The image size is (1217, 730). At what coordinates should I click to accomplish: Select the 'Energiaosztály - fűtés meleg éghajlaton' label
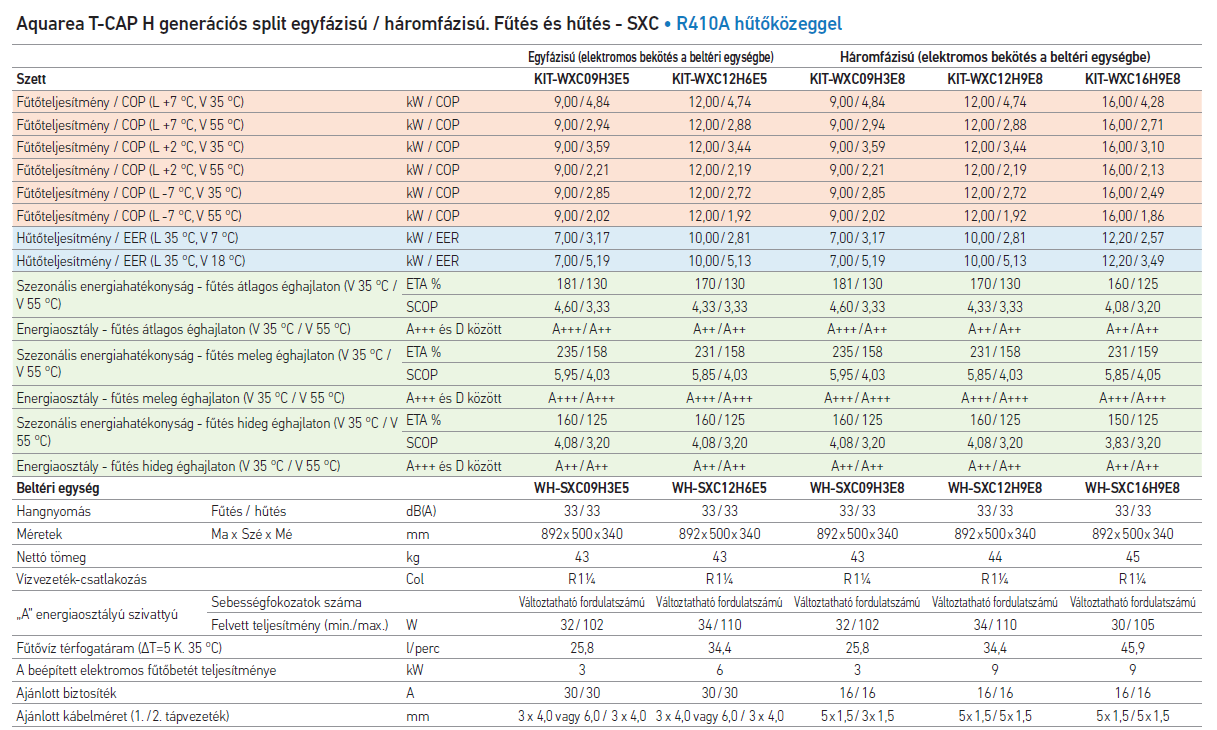(x=181, y=398)
